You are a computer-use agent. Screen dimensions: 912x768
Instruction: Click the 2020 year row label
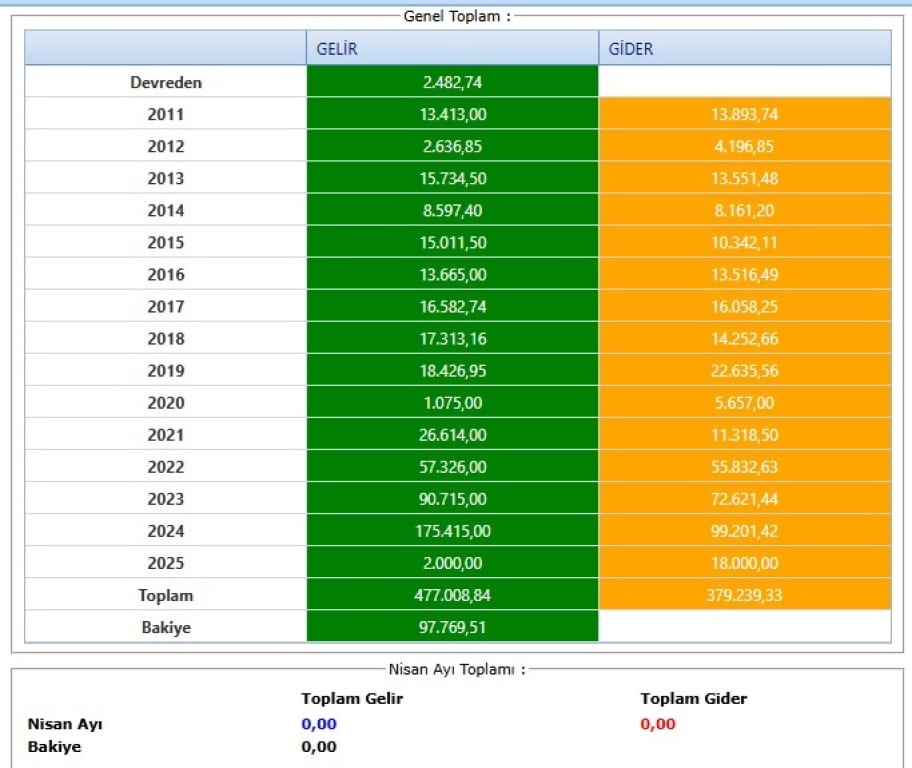[x=166, y=403]
